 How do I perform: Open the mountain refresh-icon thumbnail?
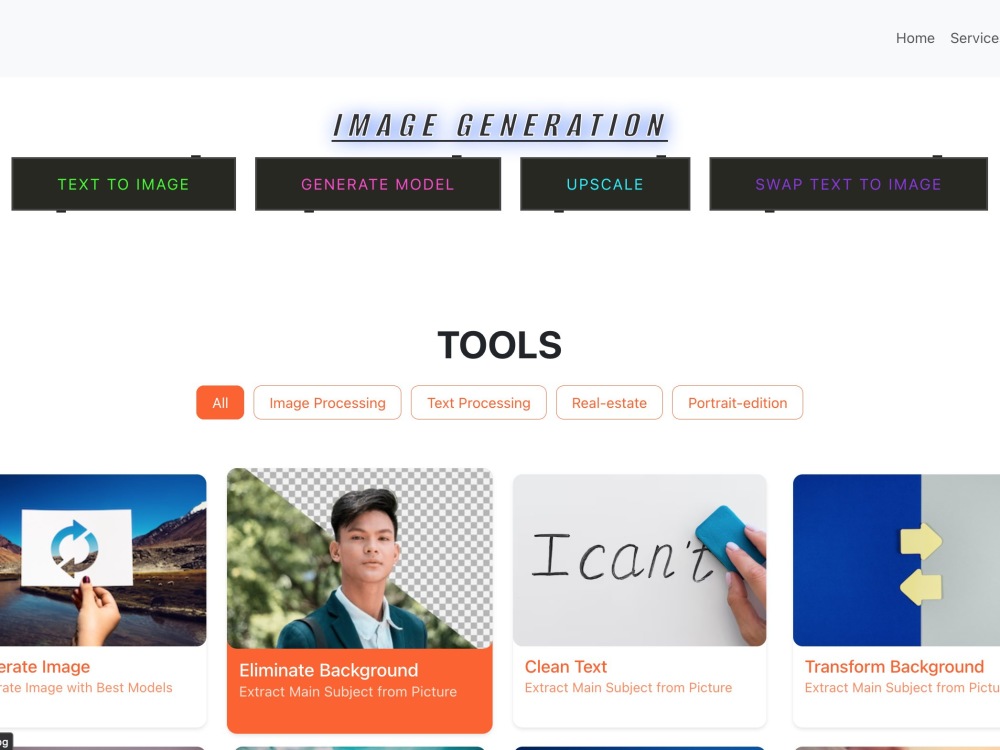103,560
